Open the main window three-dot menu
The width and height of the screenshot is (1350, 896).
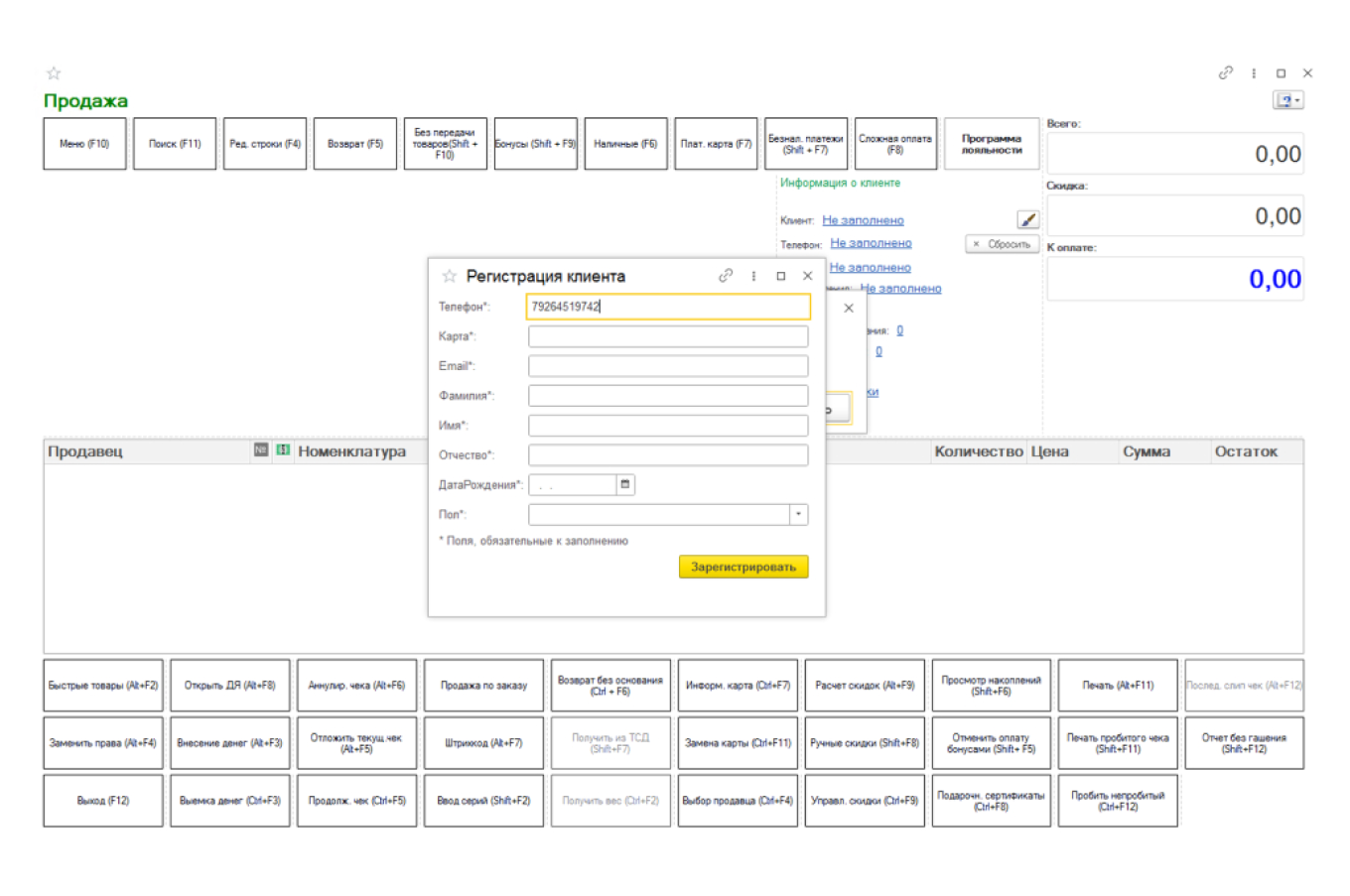pos(1254,72)
